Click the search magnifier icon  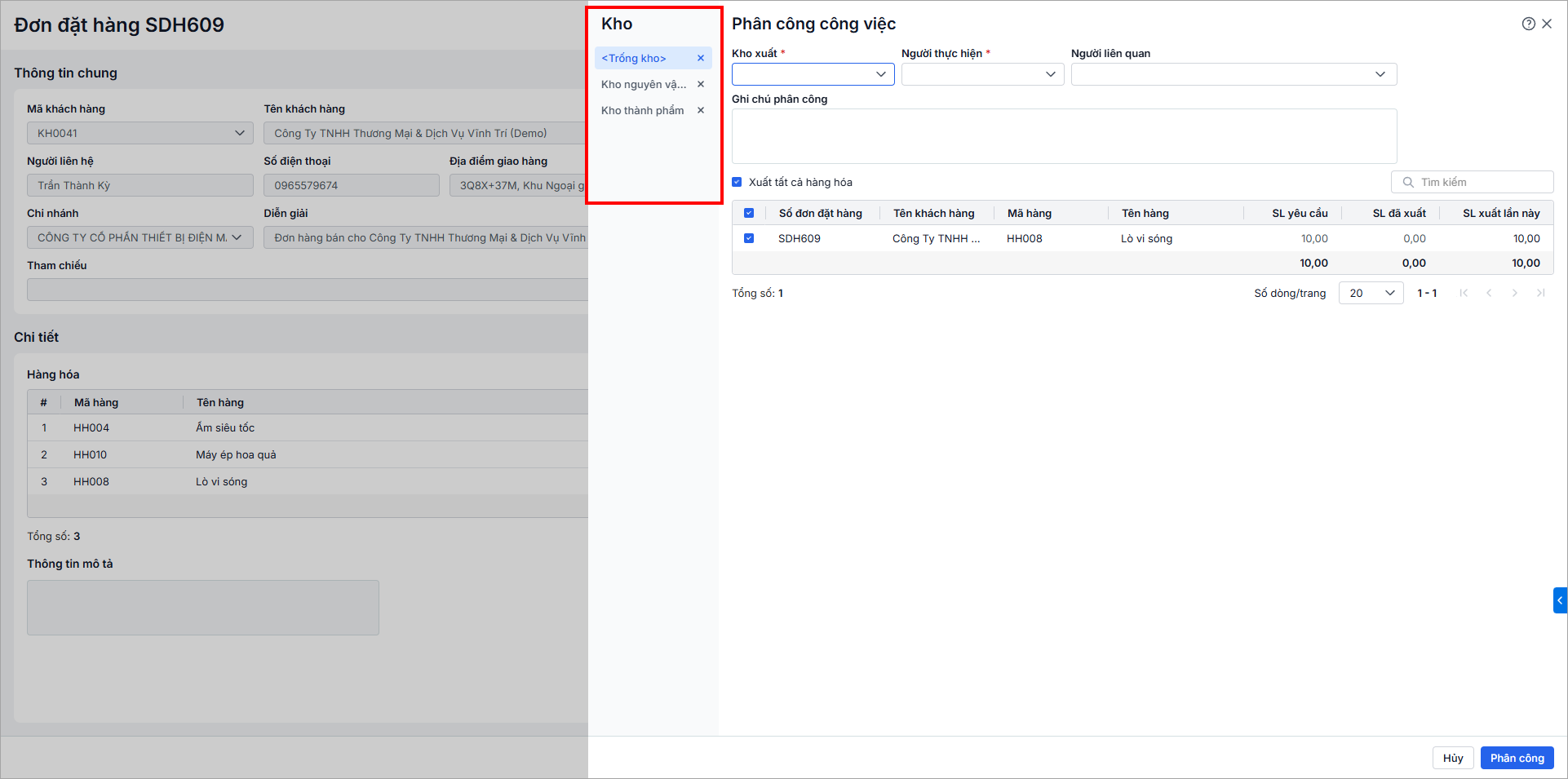click(x=1408, y=182)
